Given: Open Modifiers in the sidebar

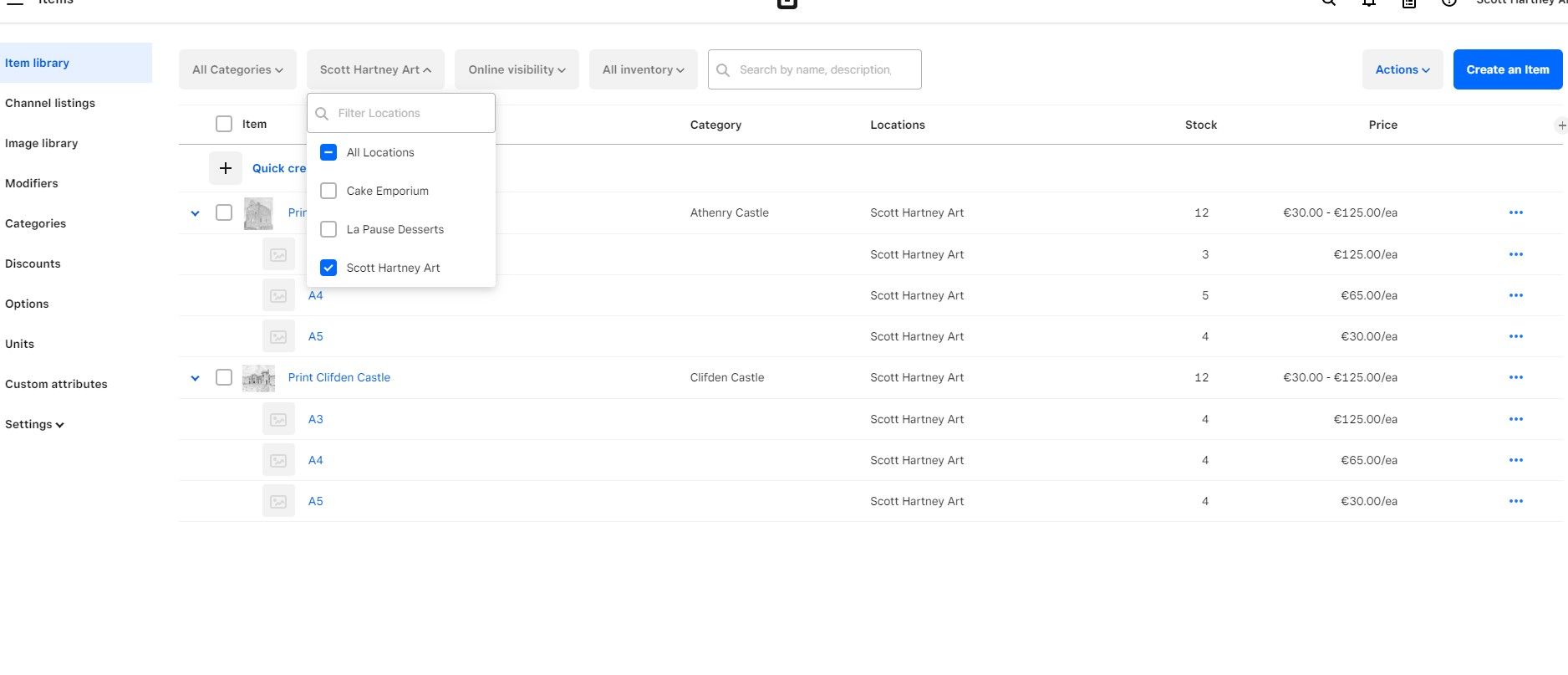Looking at the screenshot, I should pos(32,183).
